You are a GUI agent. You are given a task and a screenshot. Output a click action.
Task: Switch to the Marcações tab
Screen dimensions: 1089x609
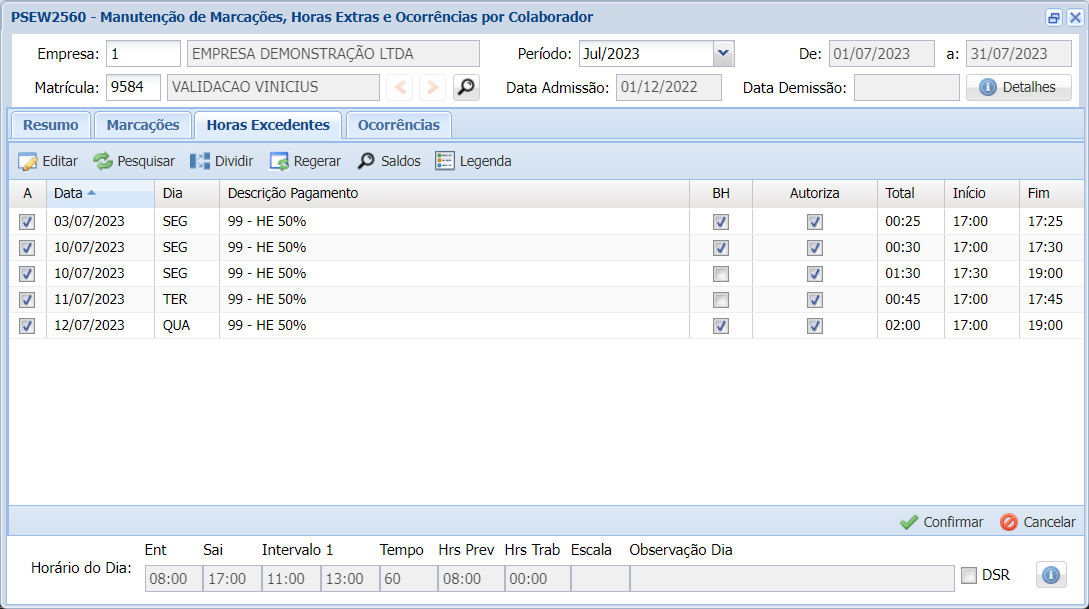pyautogui.click(x=143, y=125)
